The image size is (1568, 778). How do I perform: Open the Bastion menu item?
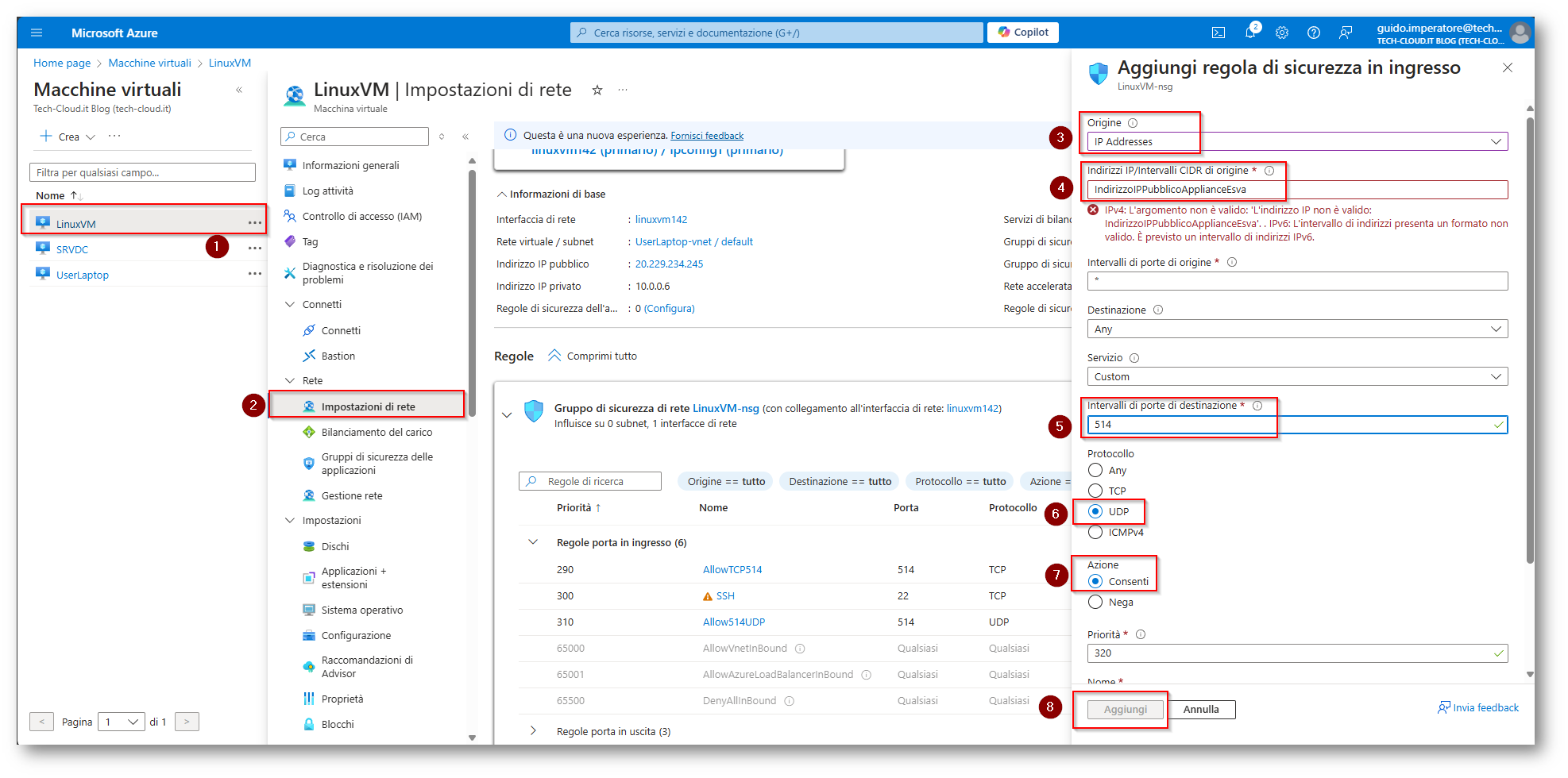[x=338, y=356]
